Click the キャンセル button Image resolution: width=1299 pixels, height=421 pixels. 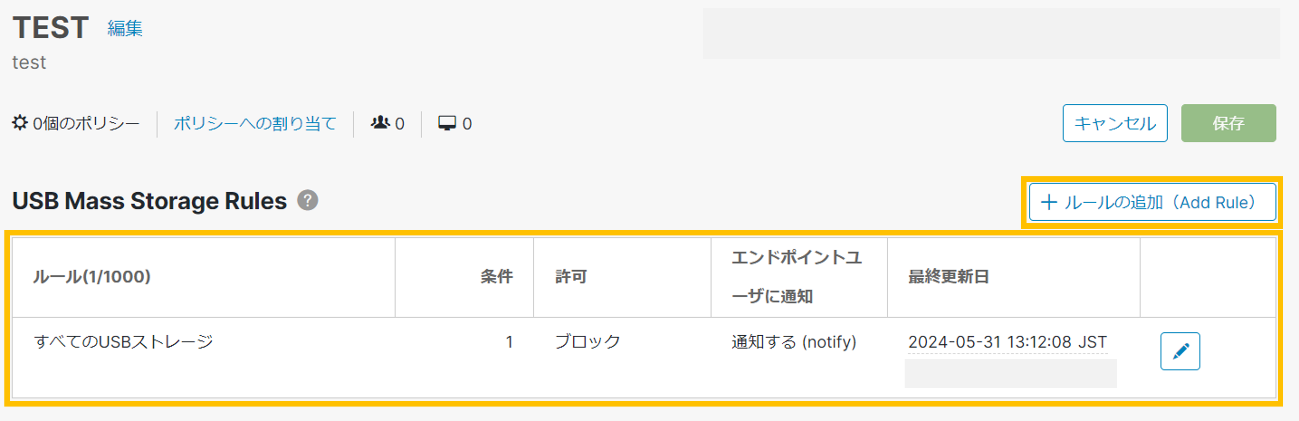click(1115, 123)
